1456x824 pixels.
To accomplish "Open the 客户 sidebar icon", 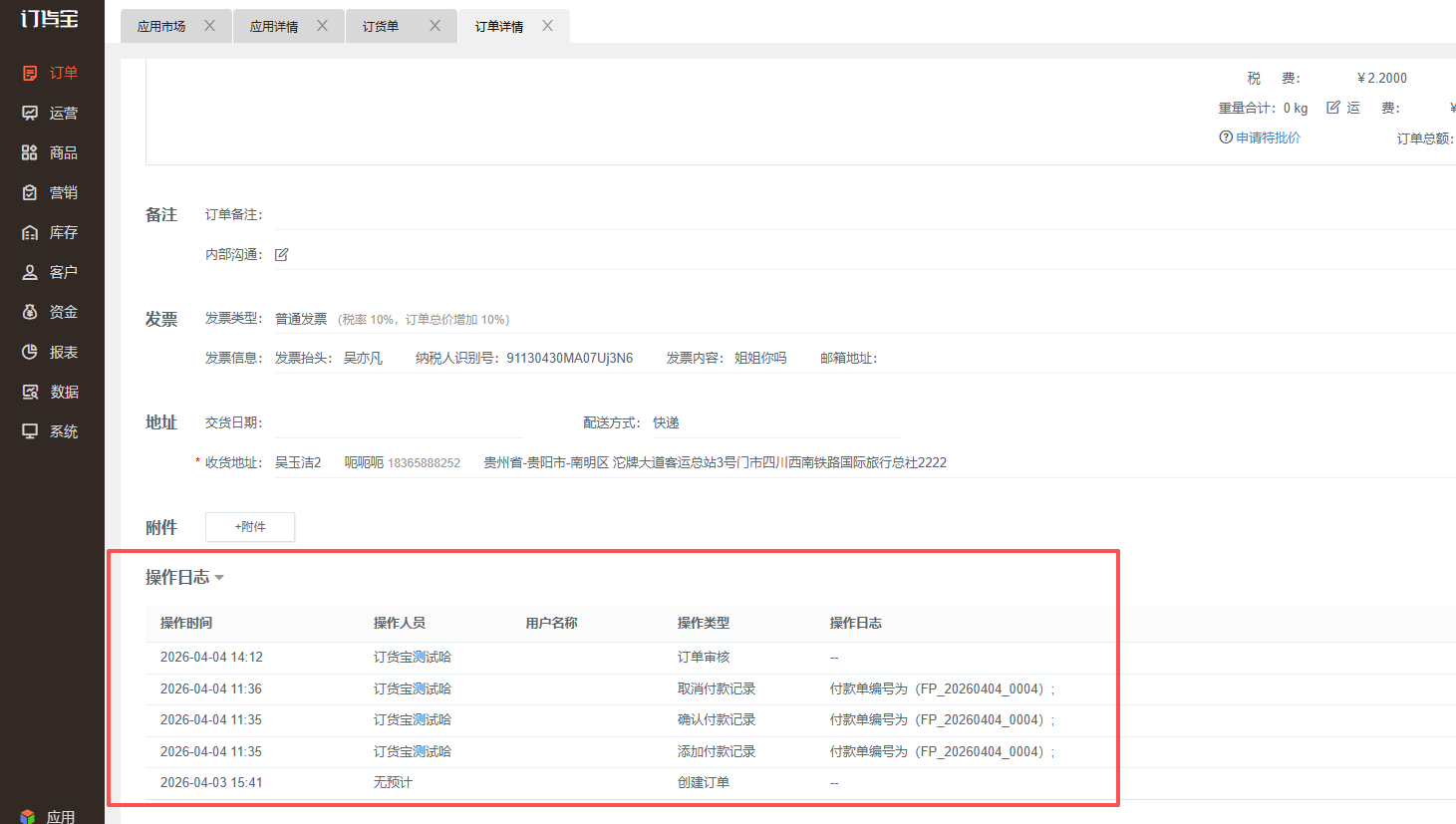I will 30,272.
